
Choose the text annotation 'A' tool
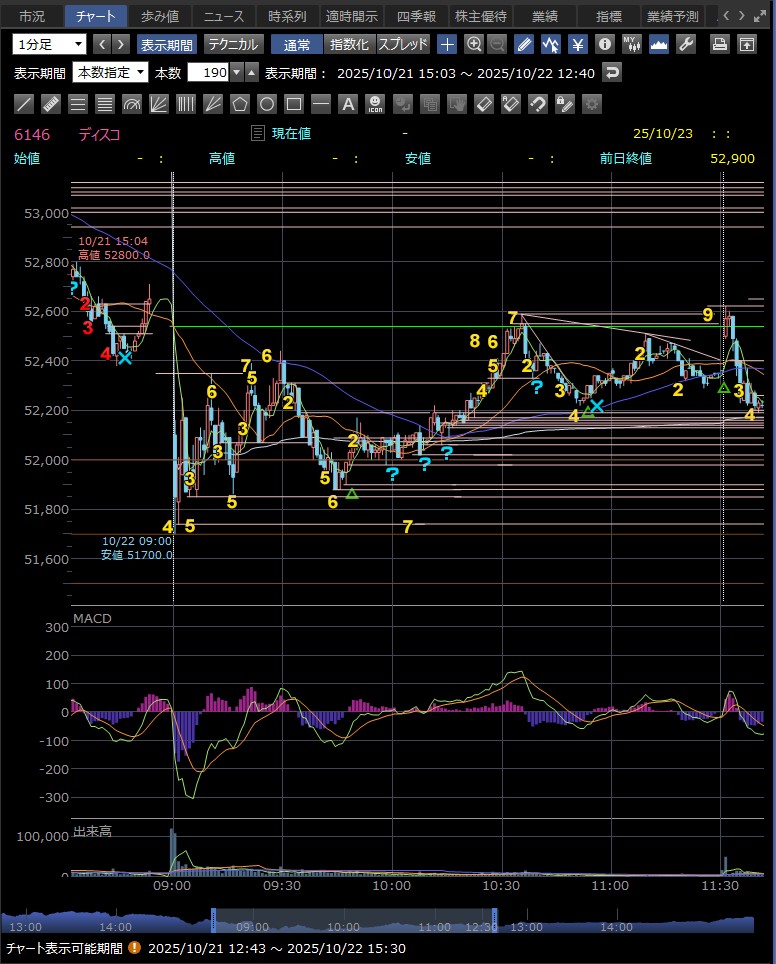348,104
